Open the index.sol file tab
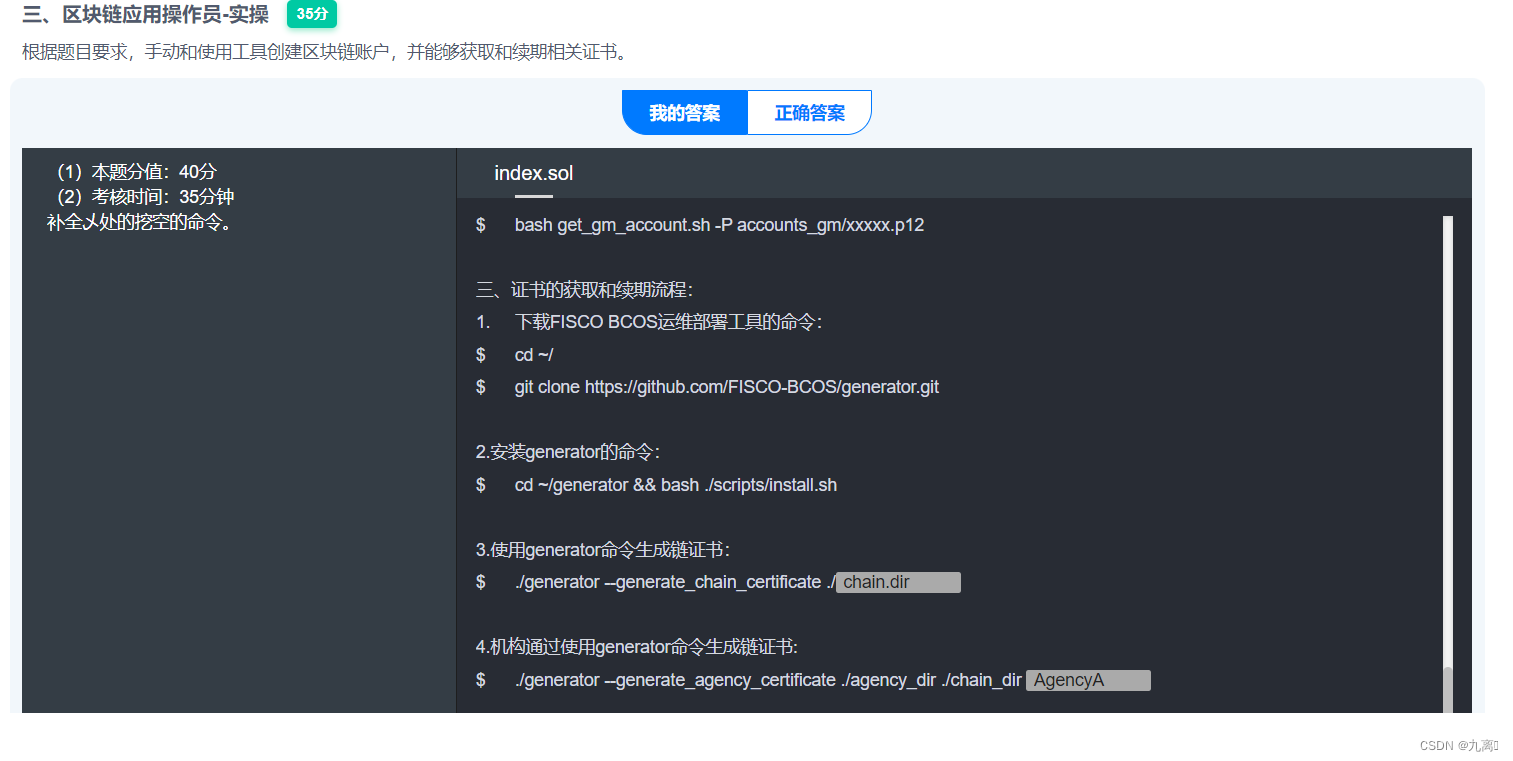The height and width of the screenshot is (761, 1513). [x=533, y=174]
